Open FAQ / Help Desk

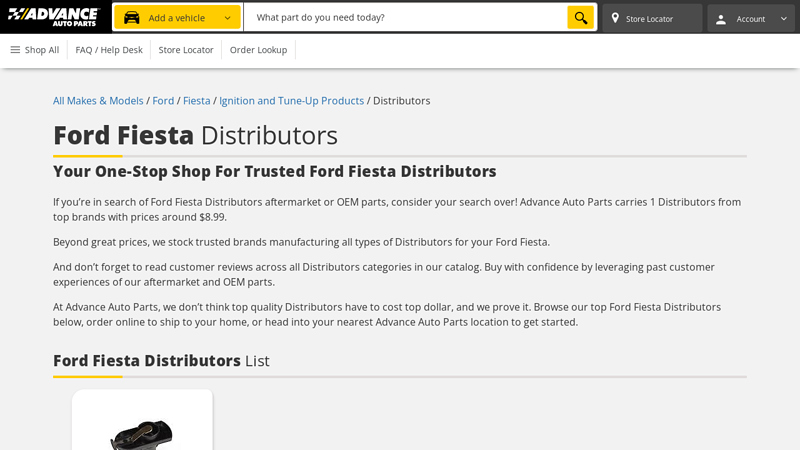tap(109, 49)
